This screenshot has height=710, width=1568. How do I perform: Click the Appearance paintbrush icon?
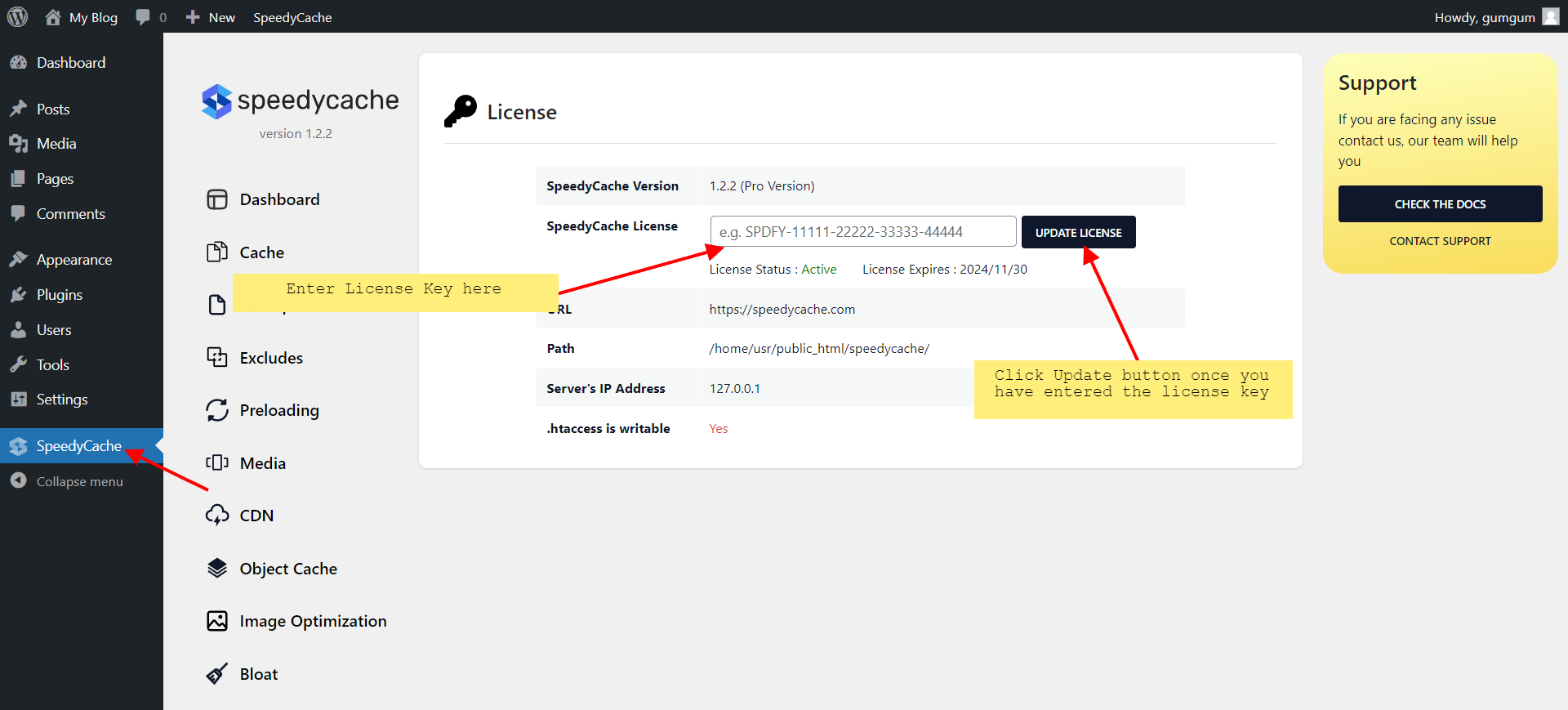click(x=18, y=260)
